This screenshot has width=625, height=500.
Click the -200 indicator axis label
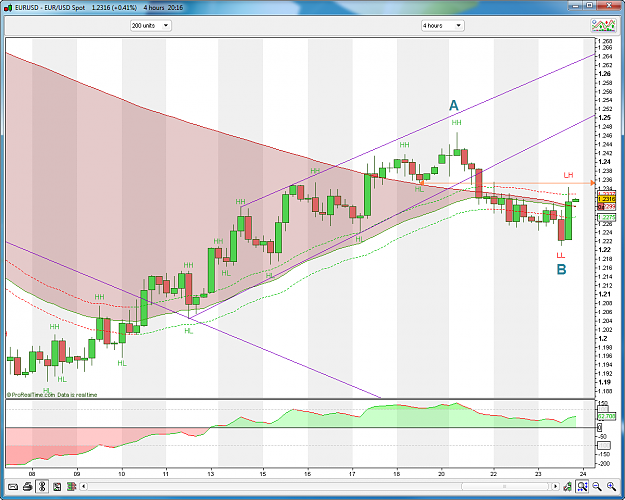coord(604,464)
